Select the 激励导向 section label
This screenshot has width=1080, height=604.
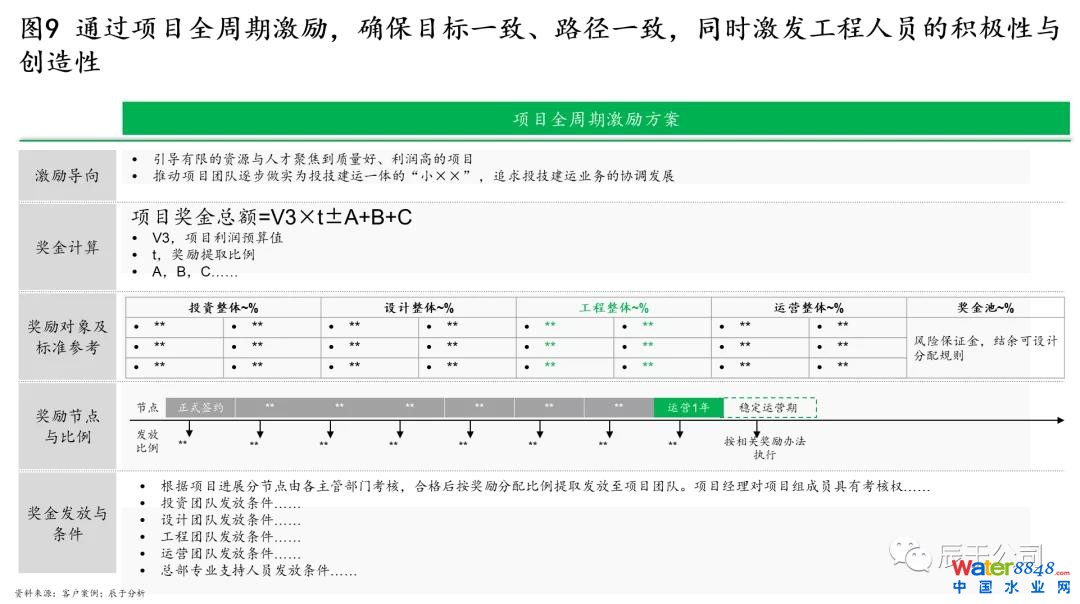click(x=68, y=176)
